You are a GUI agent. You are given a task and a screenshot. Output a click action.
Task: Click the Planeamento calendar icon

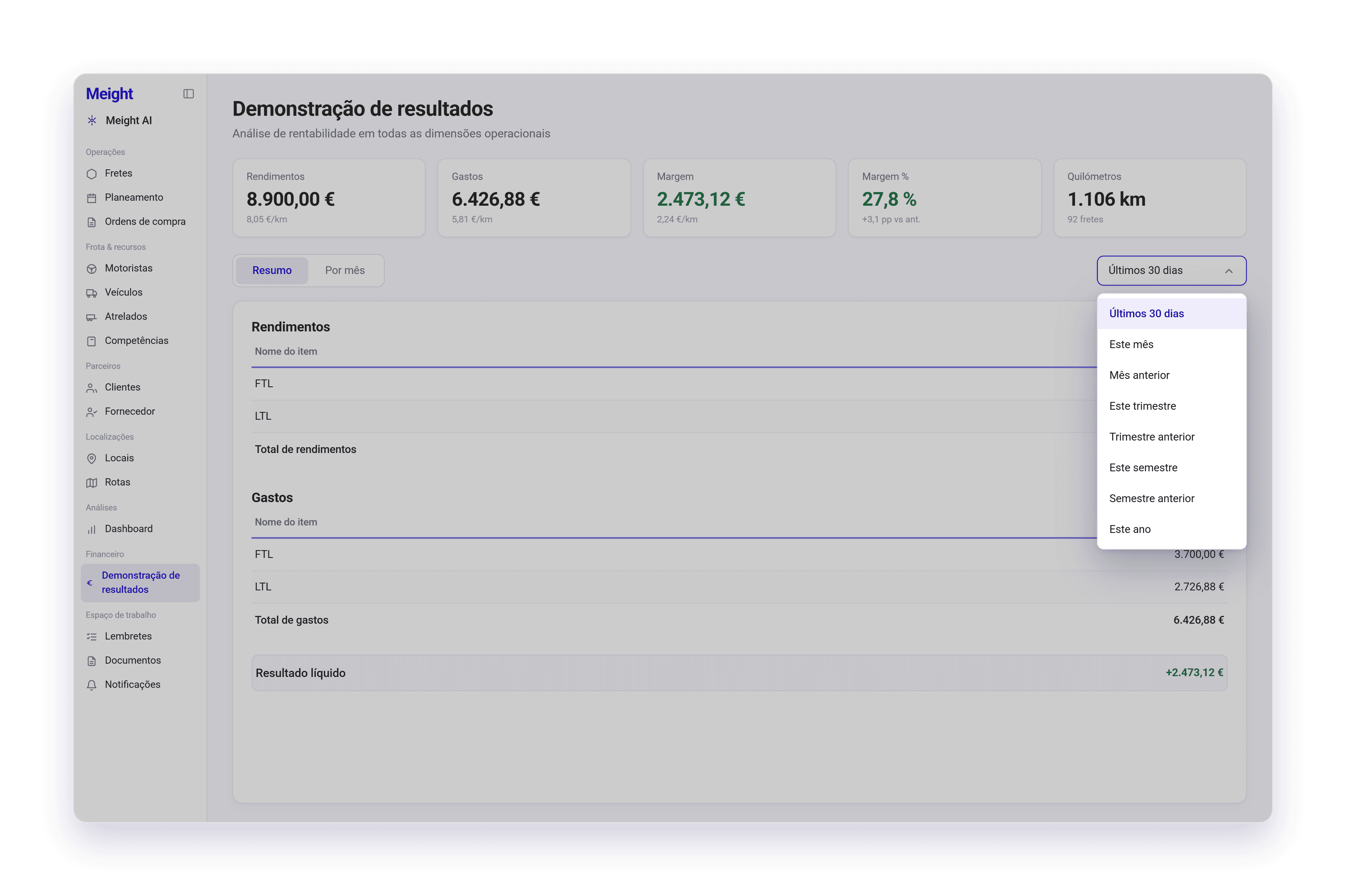click(91, 198)
